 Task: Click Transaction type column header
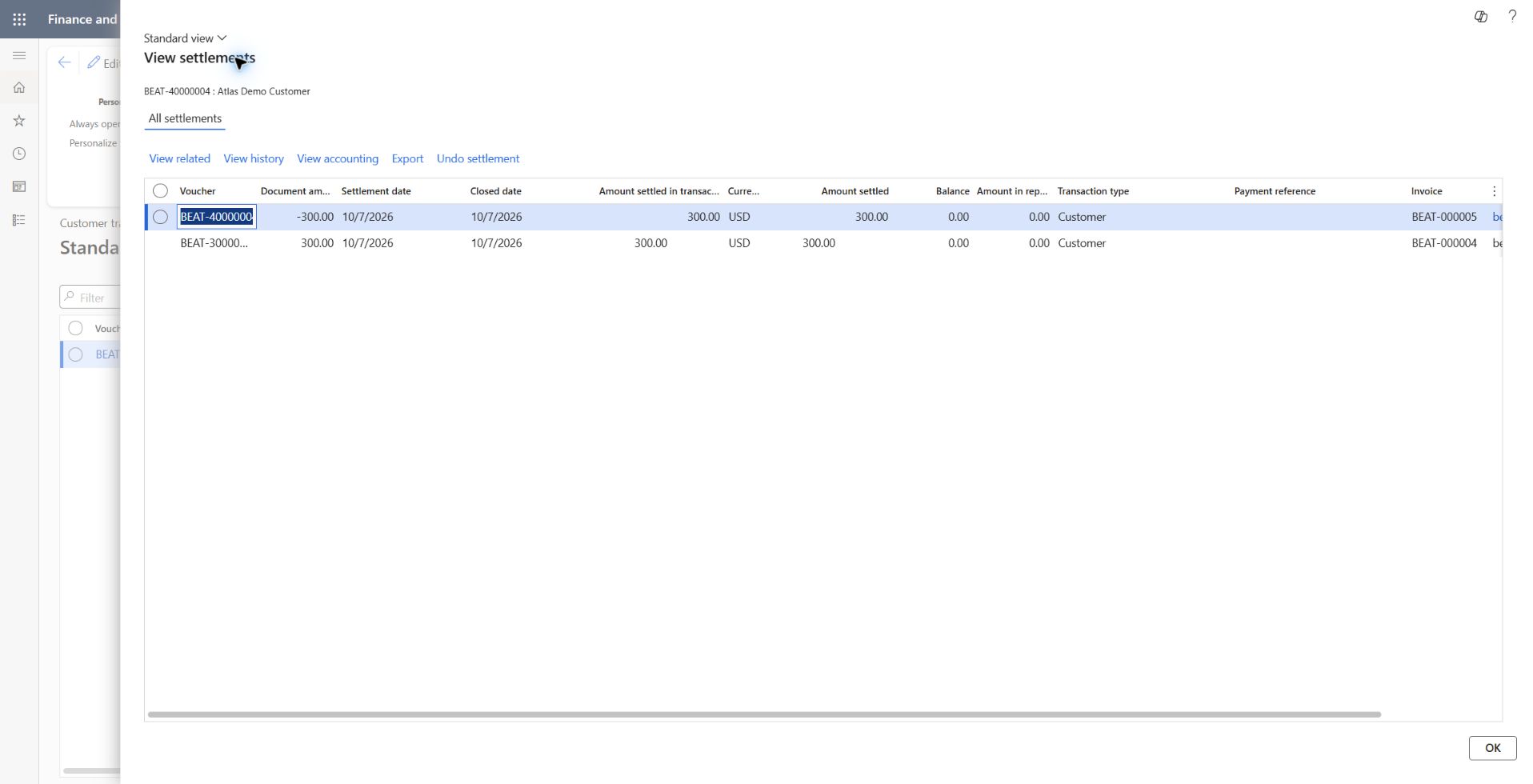1093,191
